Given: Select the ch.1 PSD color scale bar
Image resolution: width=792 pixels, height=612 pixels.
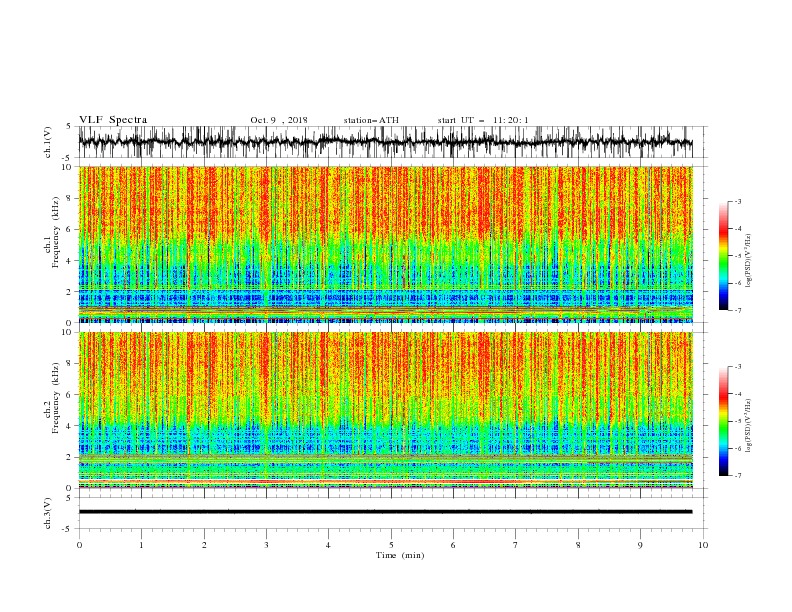Looking at the screenshot, I should (x=723, y=256).
